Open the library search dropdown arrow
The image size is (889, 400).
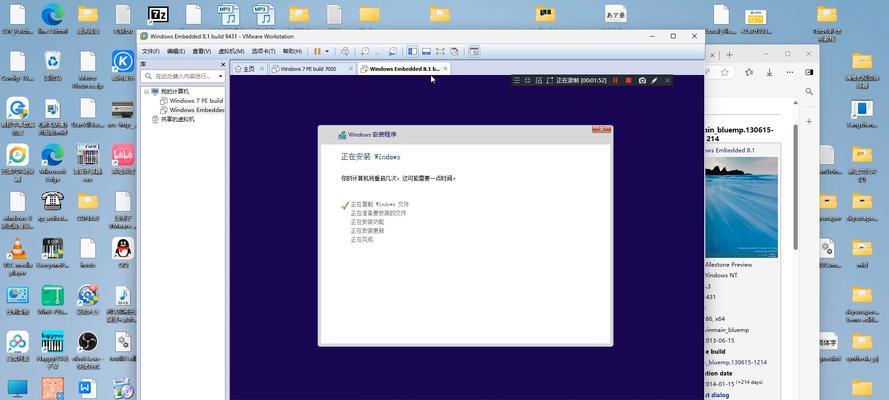[221, 76]
